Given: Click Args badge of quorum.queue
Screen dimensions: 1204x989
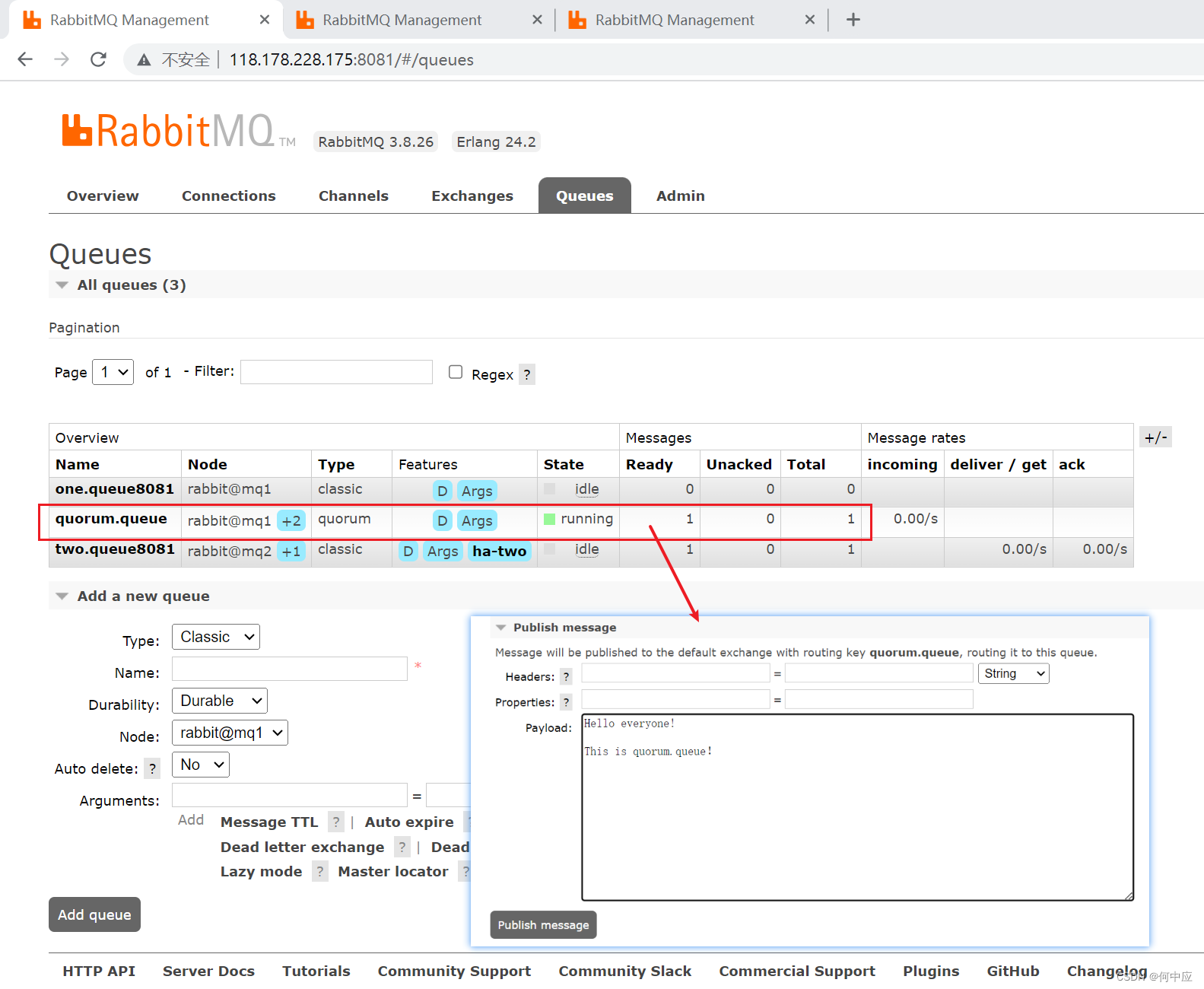Looking at the screenshot, I should click(x=477, y=521).
